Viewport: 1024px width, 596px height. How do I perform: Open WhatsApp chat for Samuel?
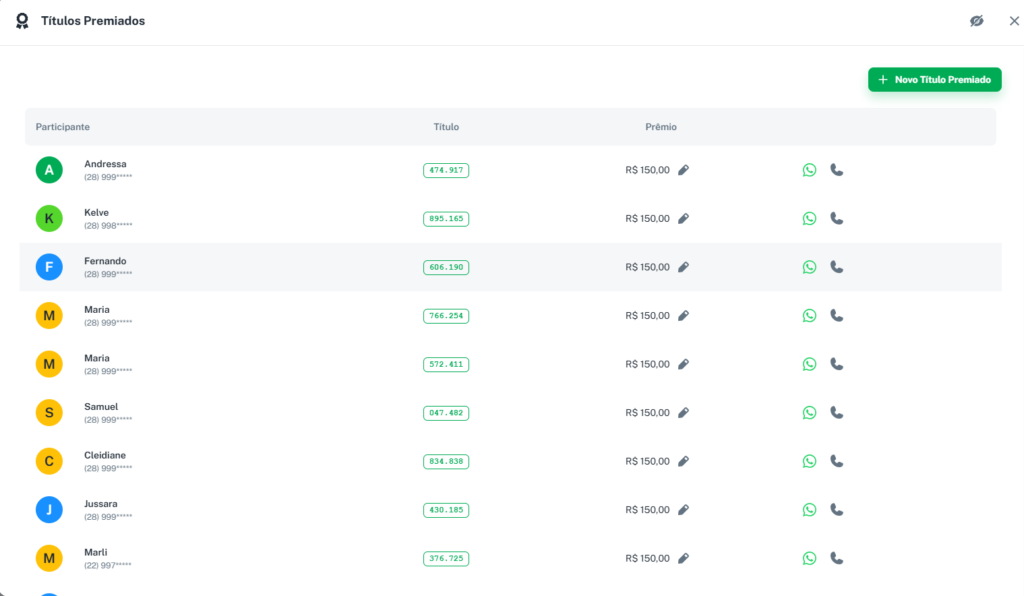[809, 412]
